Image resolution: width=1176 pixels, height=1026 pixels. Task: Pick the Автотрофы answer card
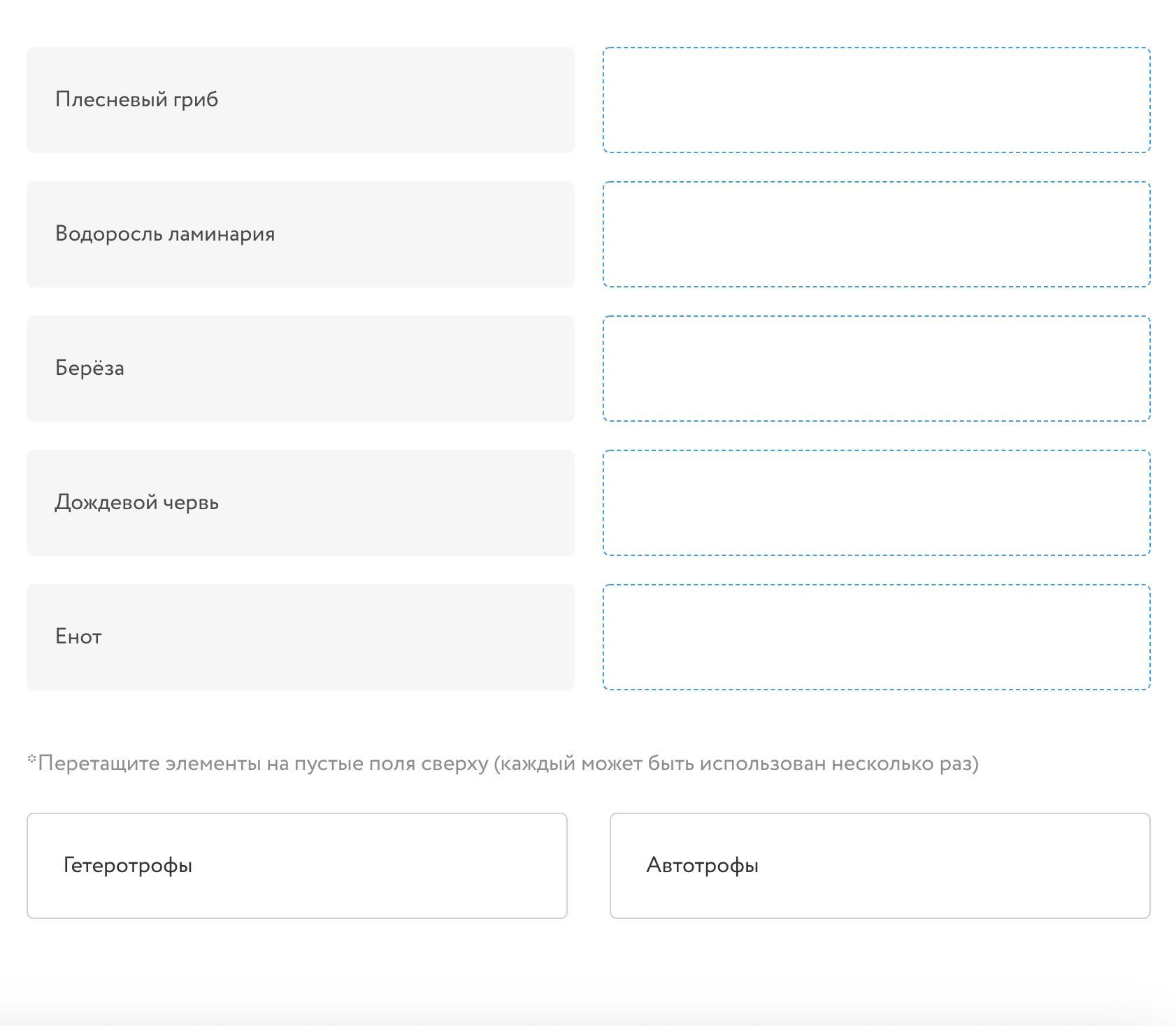click(x=880, y=866)
